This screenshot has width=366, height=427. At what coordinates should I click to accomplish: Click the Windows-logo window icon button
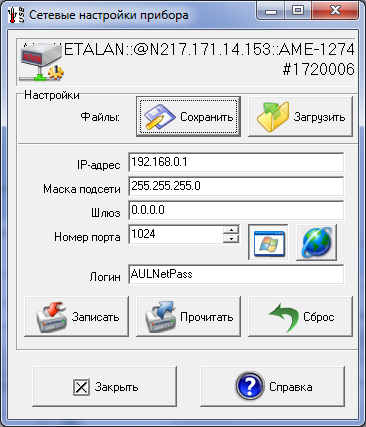268,242
